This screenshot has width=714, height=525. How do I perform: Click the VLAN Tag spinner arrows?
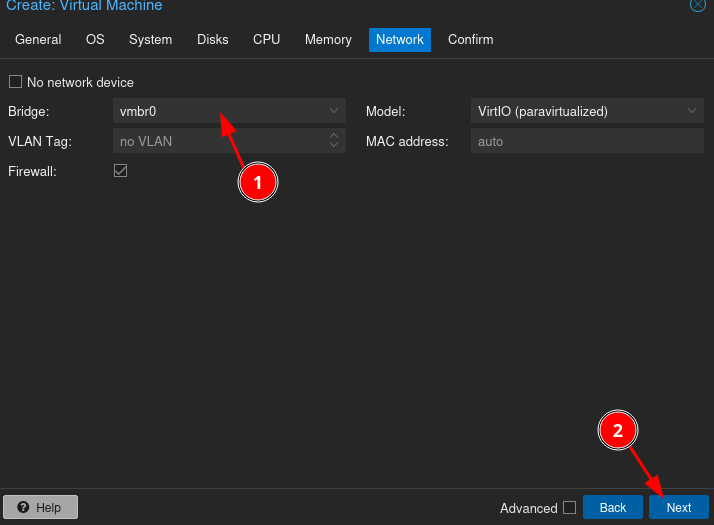[334, 141]
